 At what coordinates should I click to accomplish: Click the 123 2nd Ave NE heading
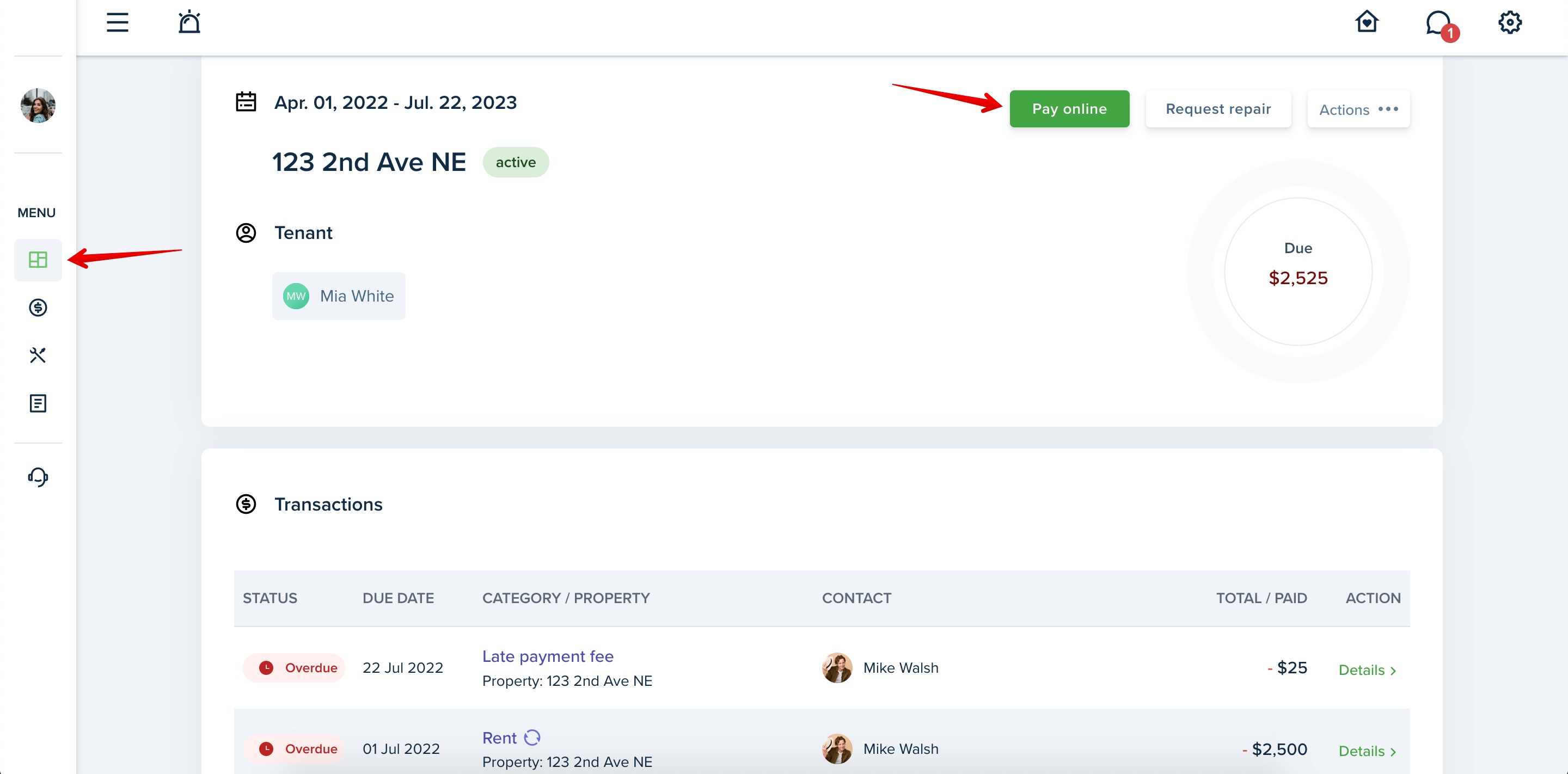(368, 162)
